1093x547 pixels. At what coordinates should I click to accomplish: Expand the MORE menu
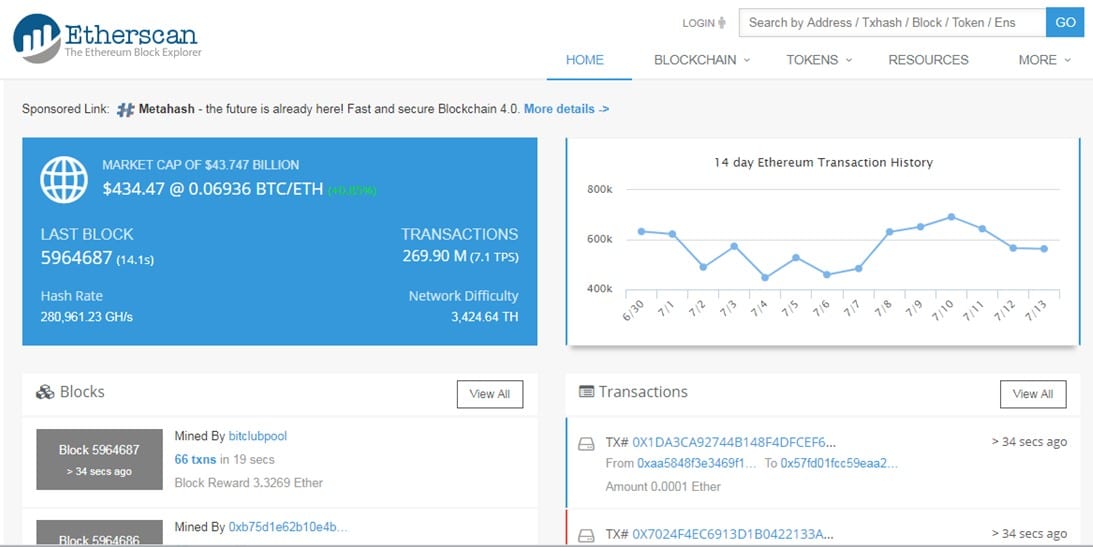[x=1044, y=60]
